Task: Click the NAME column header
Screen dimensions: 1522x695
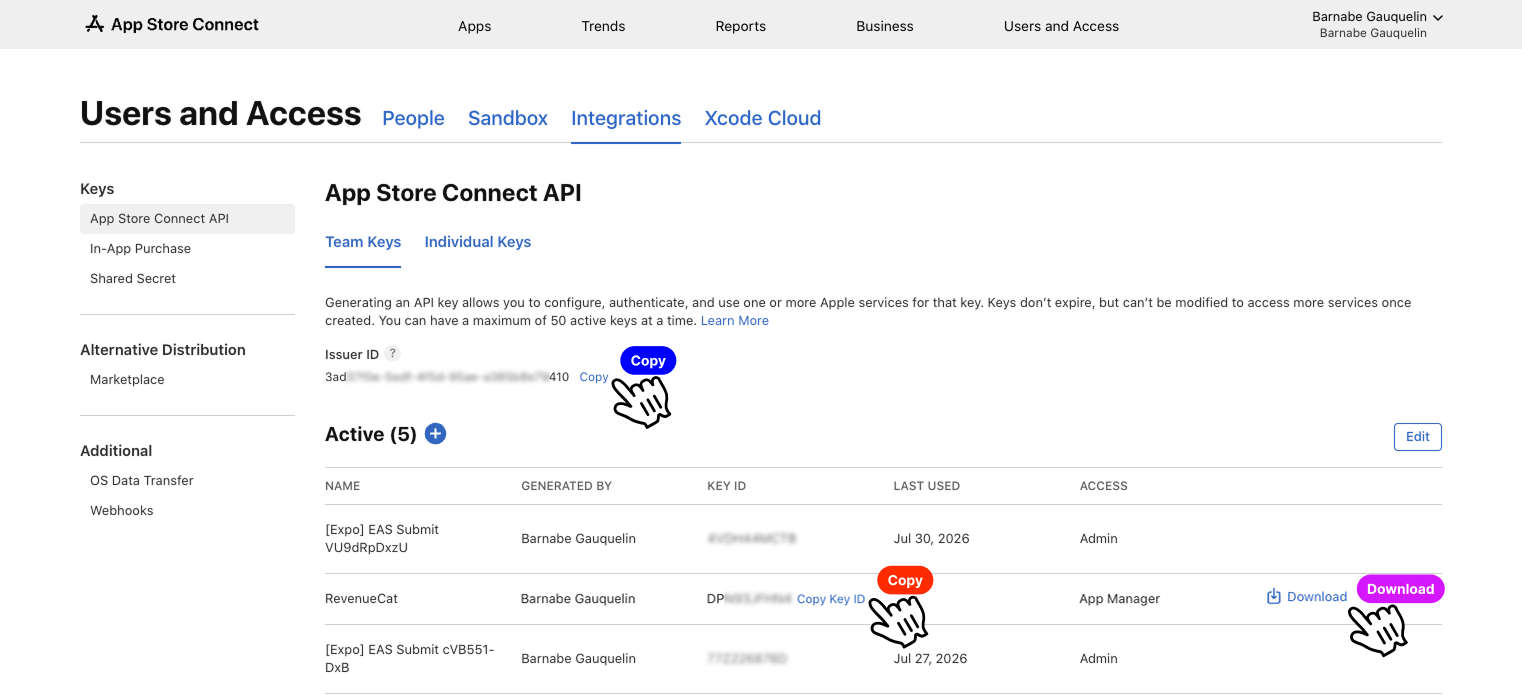Action: tap(342, 486)
